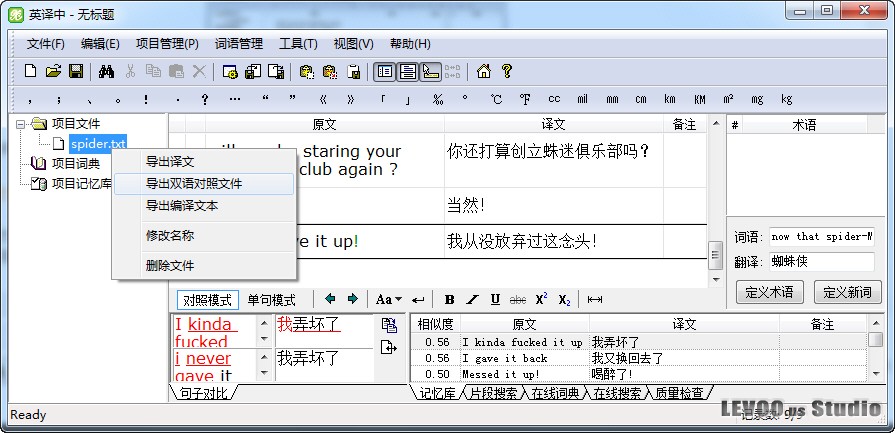Image resolution: width=895 pixels, height=433 pixels.
Task: Click the grayed paste icon
Action: tap(176, 71)
